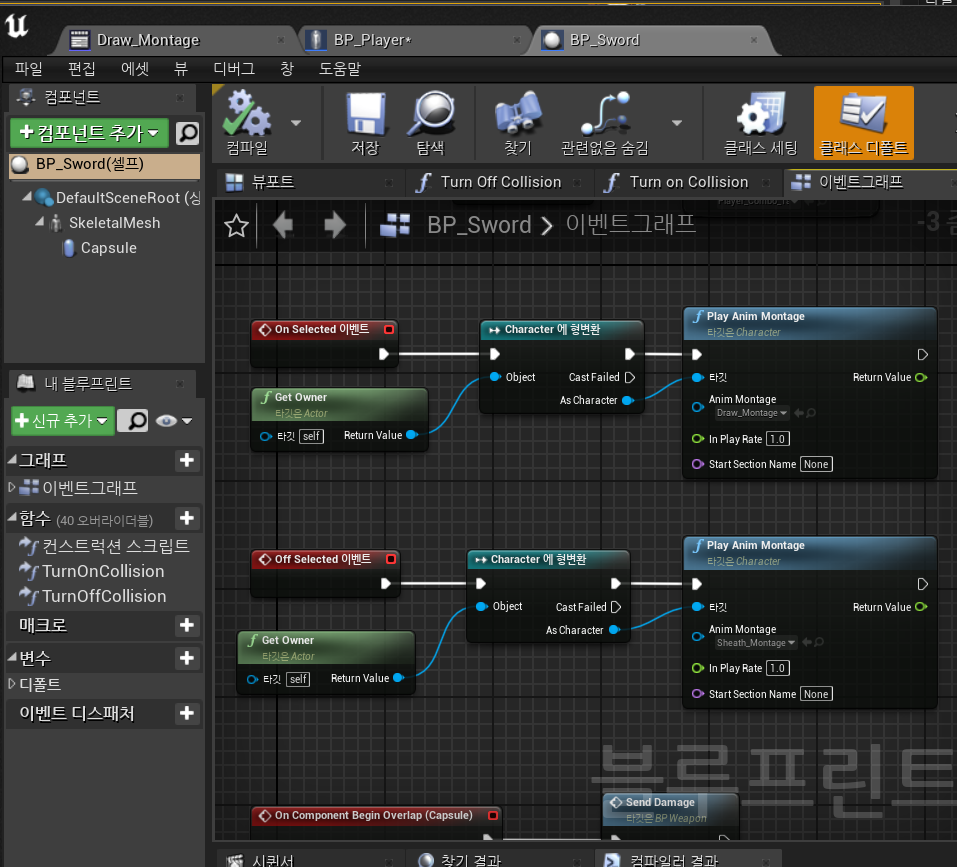Open the Sheath_Montage anim montage dropdown
Screen dimensions: 957x867
(756, 643)
